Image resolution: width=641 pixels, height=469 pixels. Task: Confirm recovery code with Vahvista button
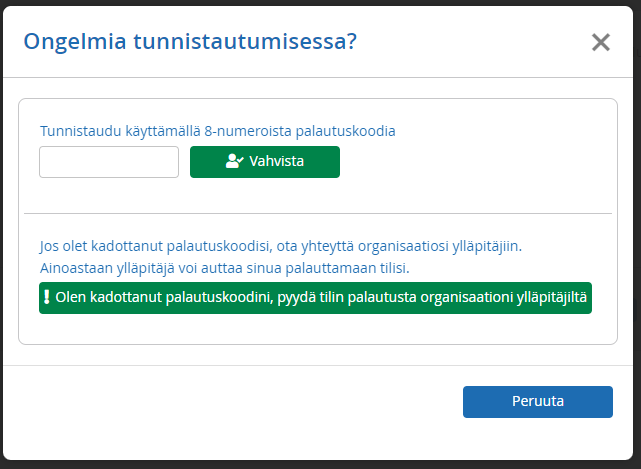pyautogui.click(x=265, y=162)
